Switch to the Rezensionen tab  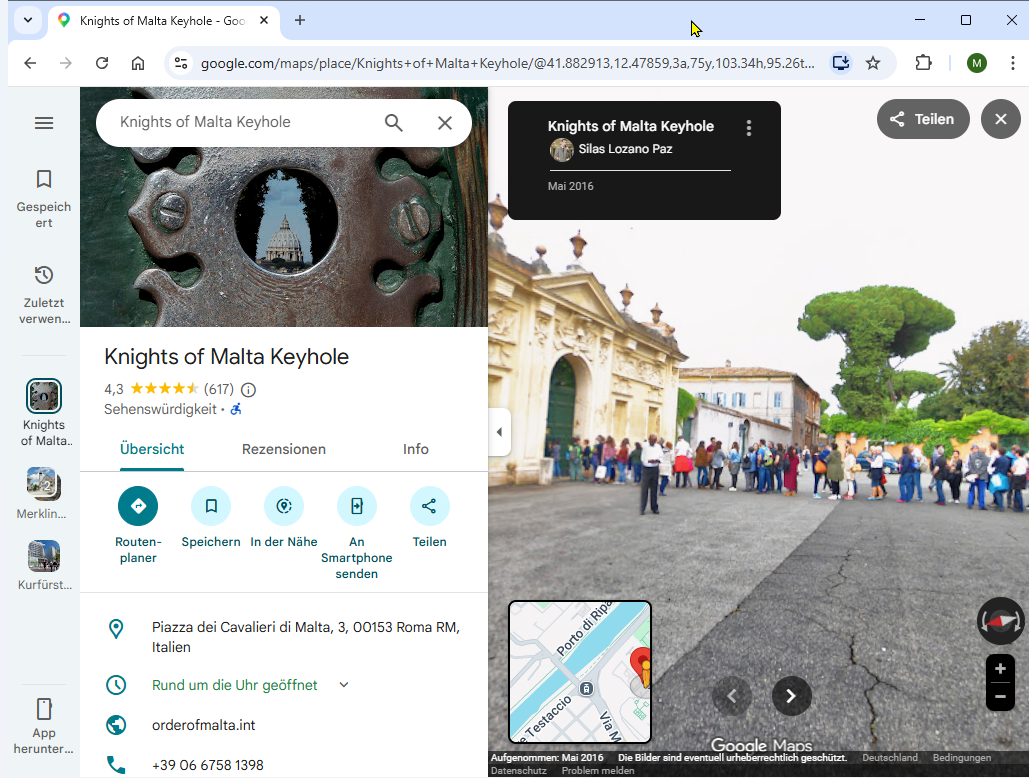point(284,449)
